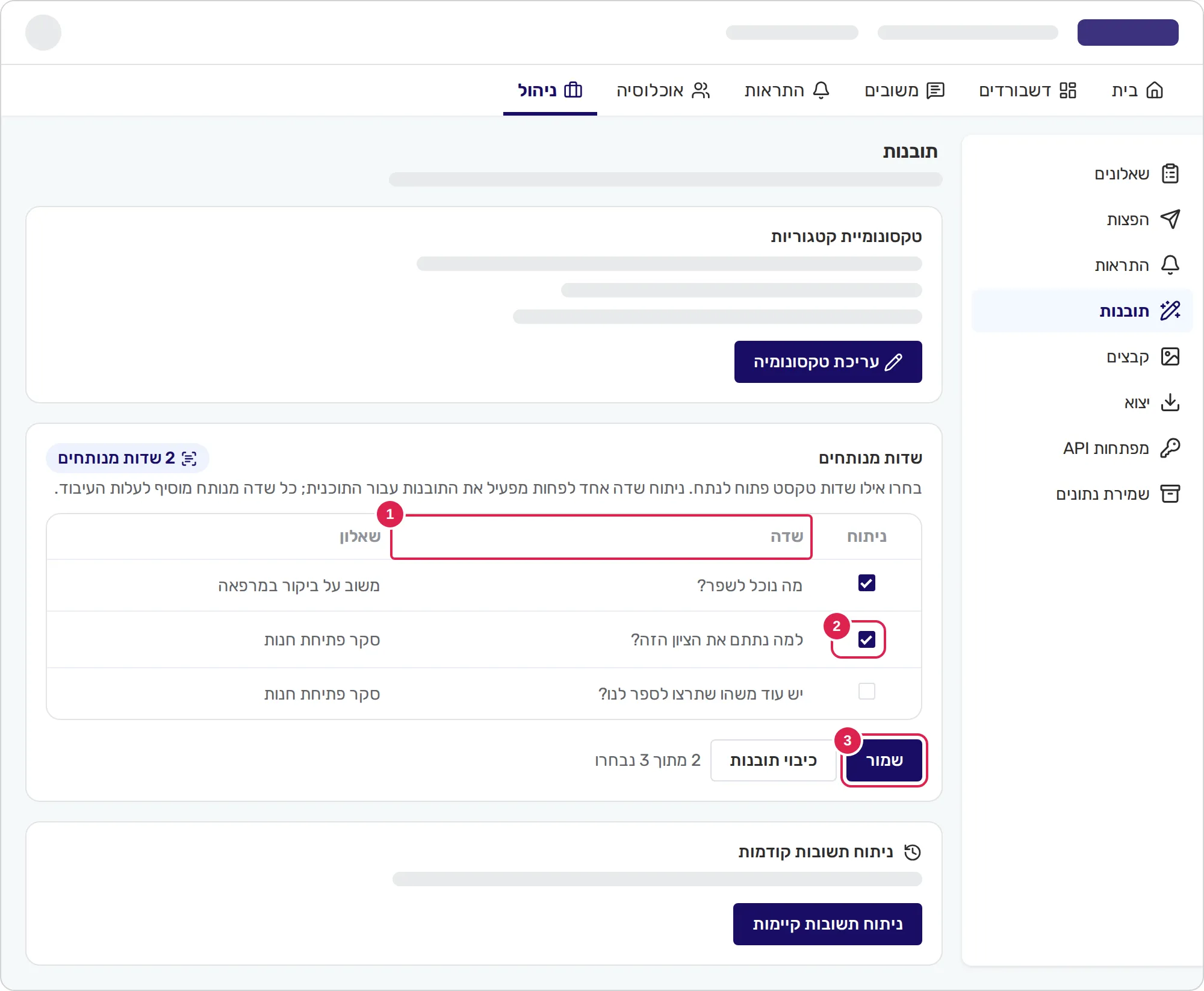
Task: Click the dashboards grid icon
Action: click(1068, 90)
